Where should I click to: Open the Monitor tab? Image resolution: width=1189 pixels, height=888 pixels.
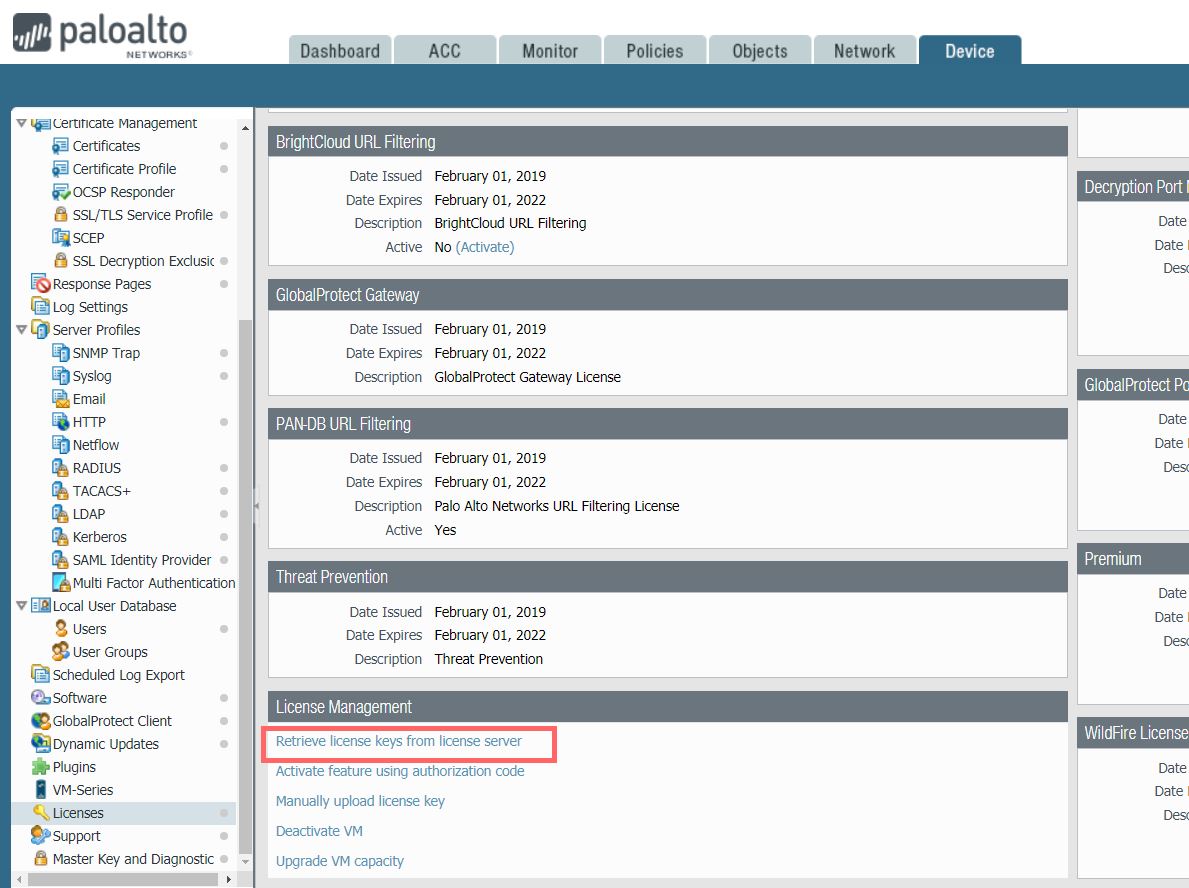pos(549,49)
